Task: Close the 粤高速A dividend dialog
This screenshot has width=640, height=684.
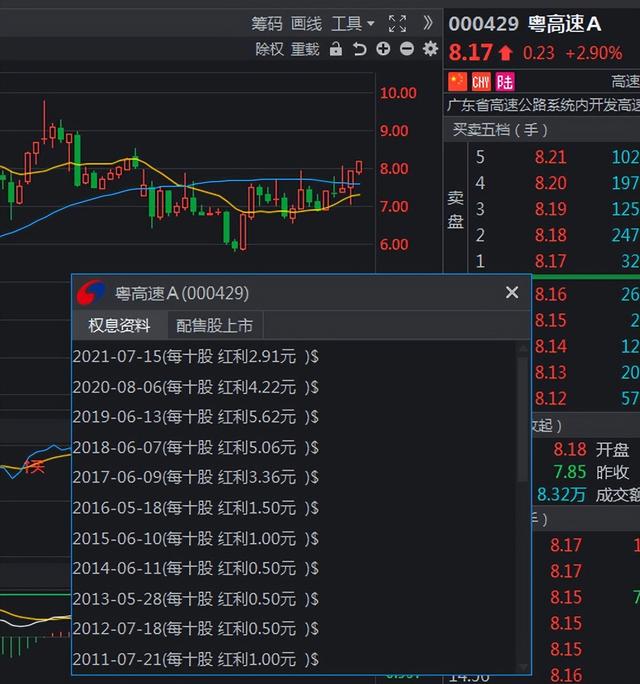Action: pyautogui.click(x=512, y=292)
